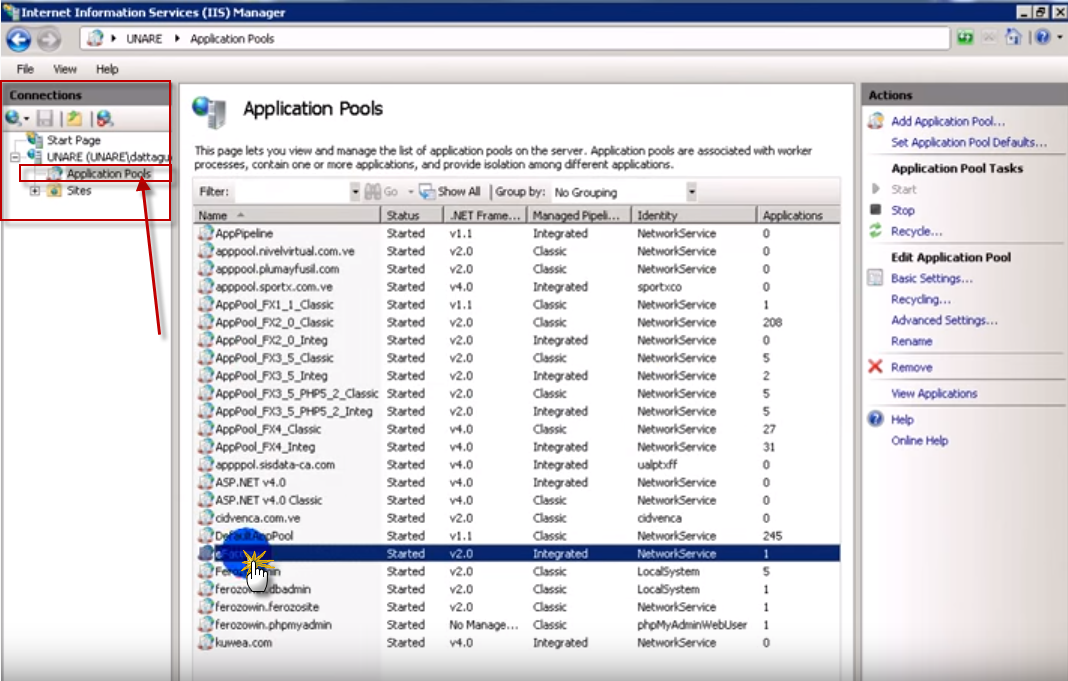Click the red Remove X icon
The width and height of the screenshot is (1068, 681).
click(x=875, y=367)
